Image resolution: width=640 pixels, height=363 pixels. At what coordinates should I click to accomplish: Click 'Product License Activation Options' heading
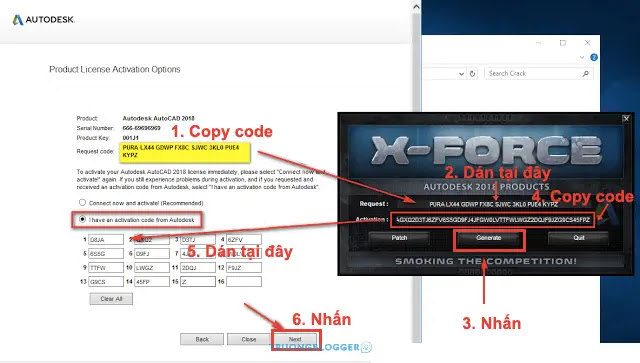tap(115, 69)
